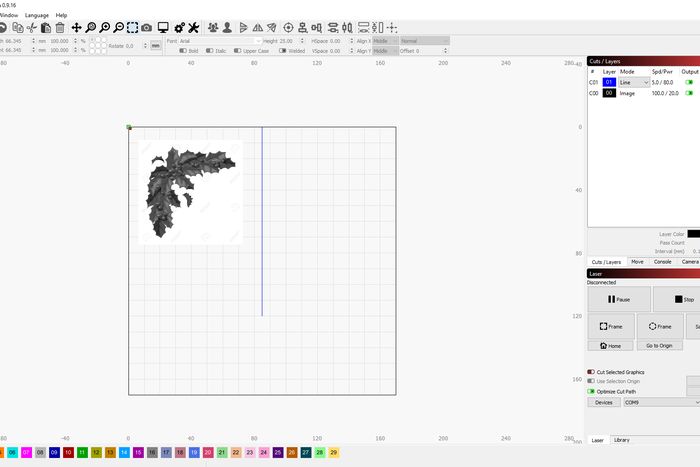Viewport: 700px width, 467px height.
Task: Disable Optimize Cut Path toggle
Action: coord(591,391)
